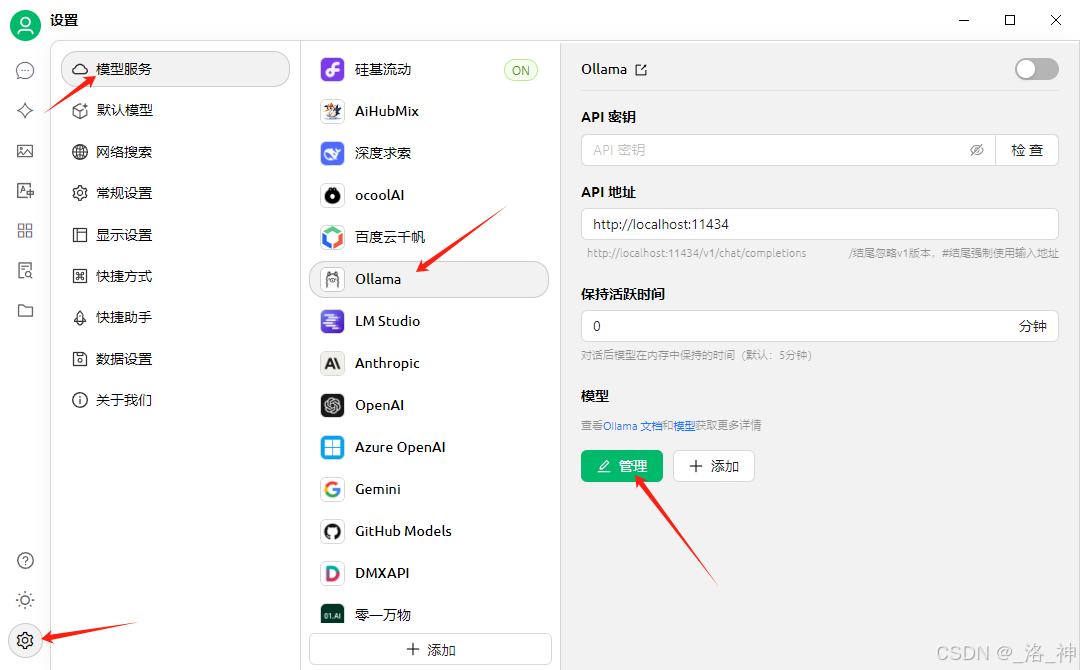Click the Ollama title in detail panel
Viewport: 1080px width, 670px height.
[x=604, y=70]
